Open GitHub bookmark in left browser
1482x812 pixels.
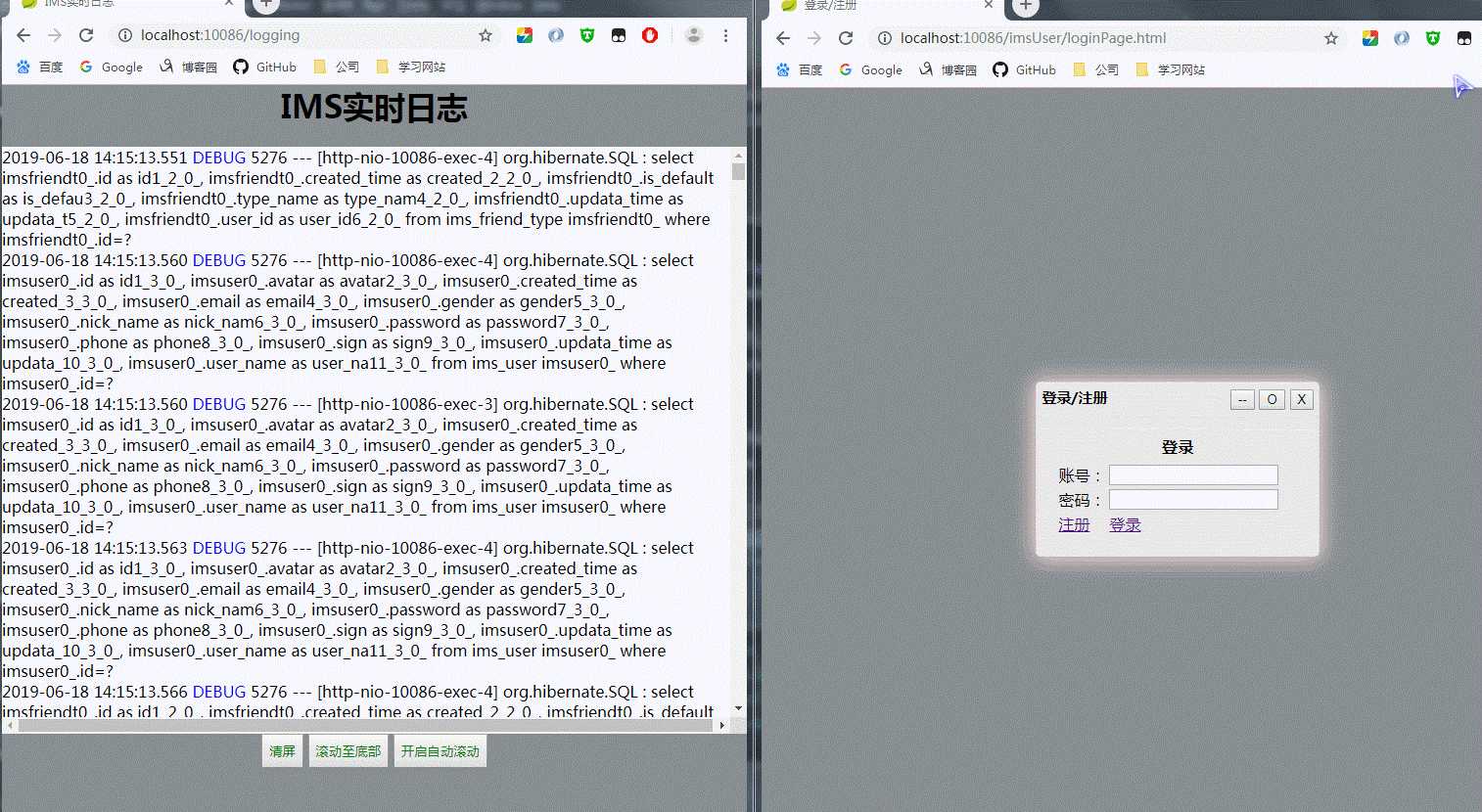click(265, 67)
